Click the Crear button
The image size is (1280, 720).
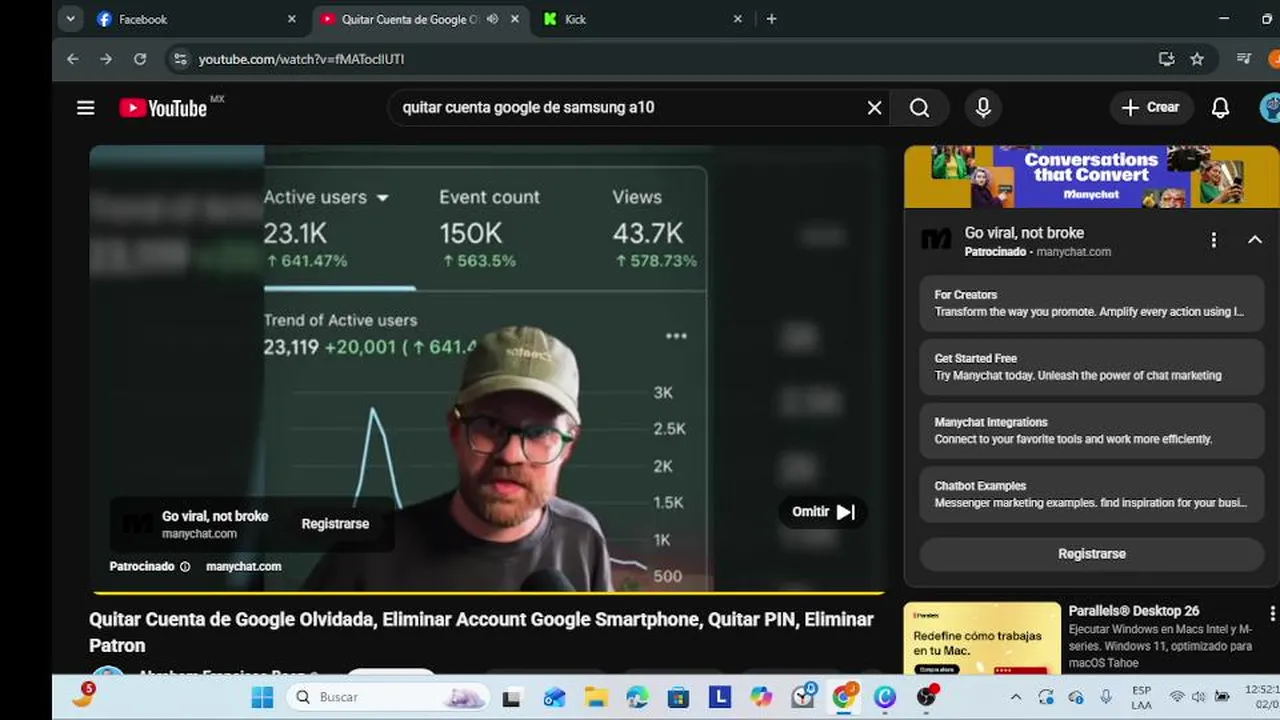1151,107
